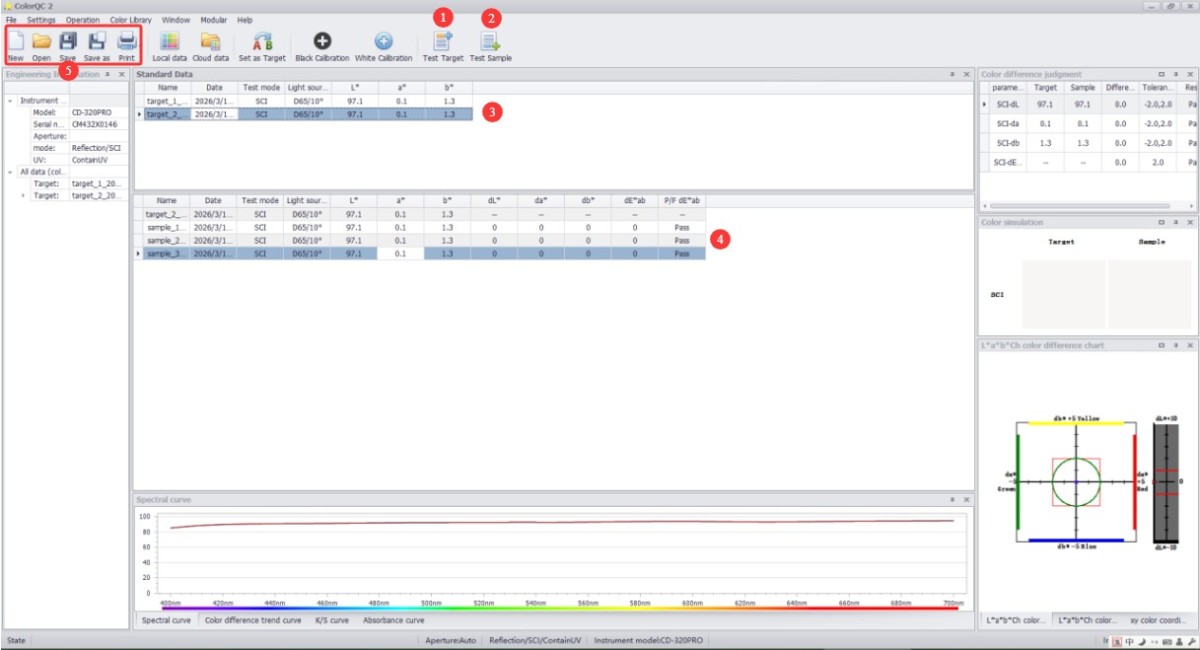The width and height of the screenshot is (1200, 650).
Task: Run White Calibration
Action: point(384,46)
